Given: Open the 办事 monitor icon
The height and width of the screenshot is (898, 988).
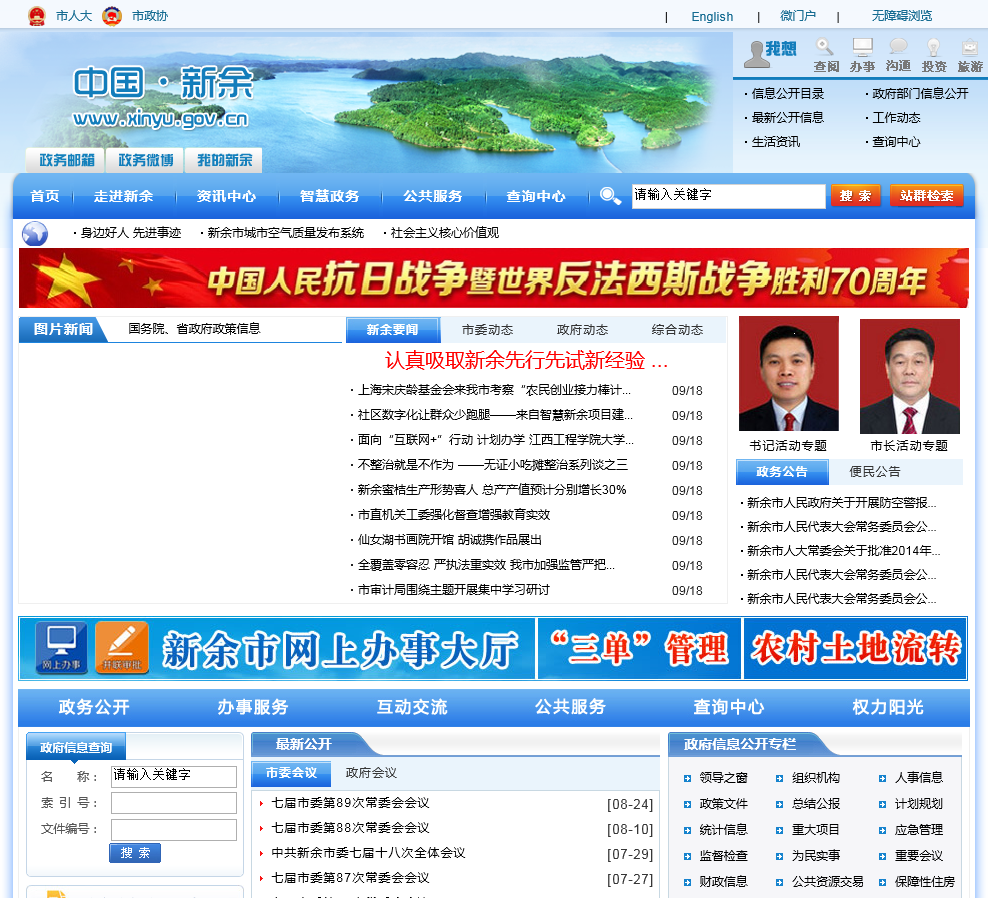Looking at the screenshot, I should 862,47.
